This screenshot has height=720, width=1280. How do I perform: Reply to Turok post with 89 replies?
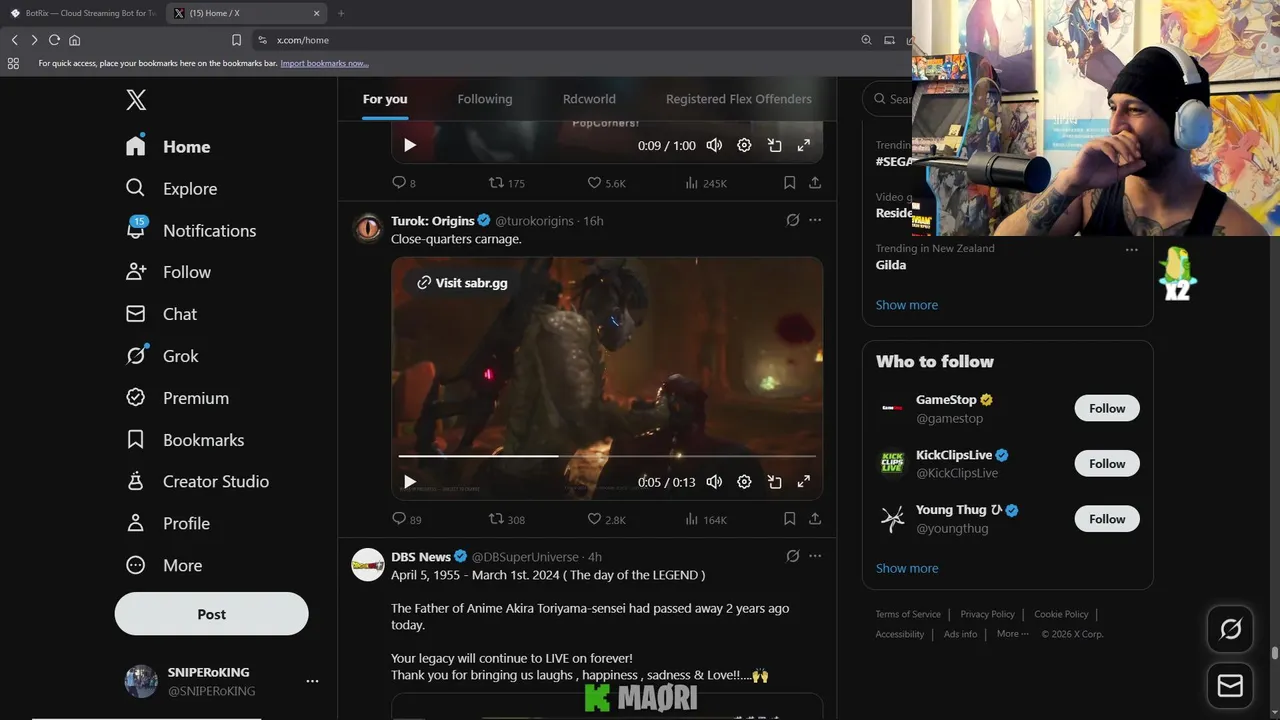(406, 519)
